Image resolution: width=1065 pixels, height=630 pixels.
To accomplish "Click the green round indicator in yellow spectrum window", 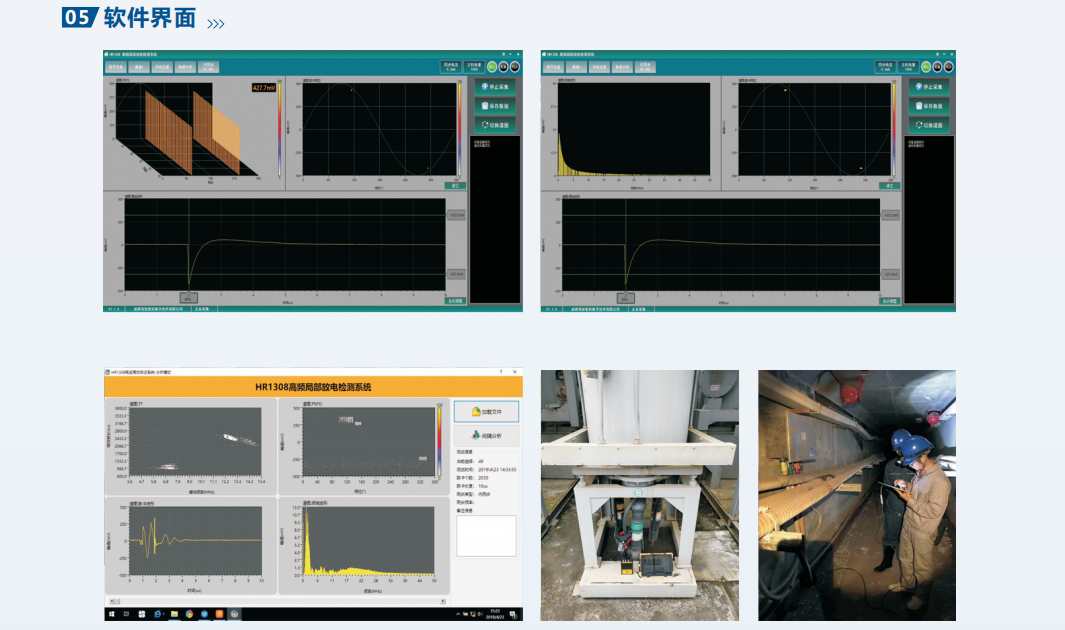I will (x=926, y=67).
